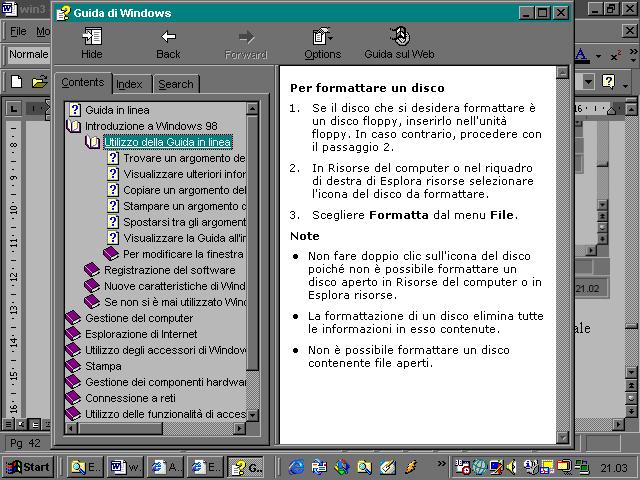This screenshot has height=480, width=640.
Task: Open Utilizzo della Guida in linea link
Action: (168, 142)
